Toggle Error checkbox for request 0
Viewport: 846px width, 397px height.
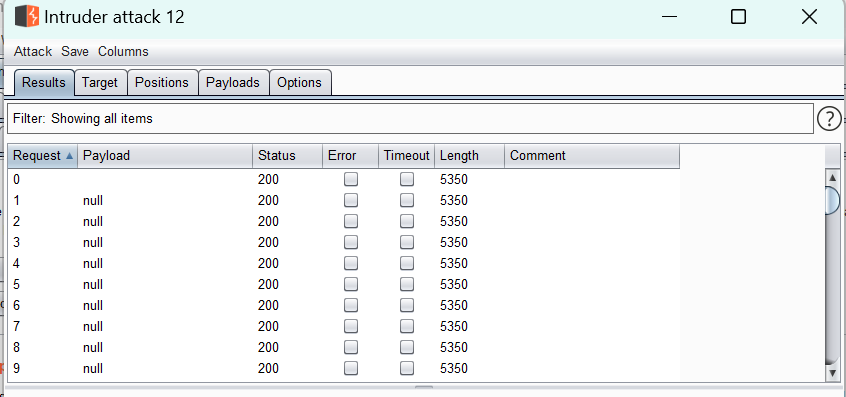(351, 179)
